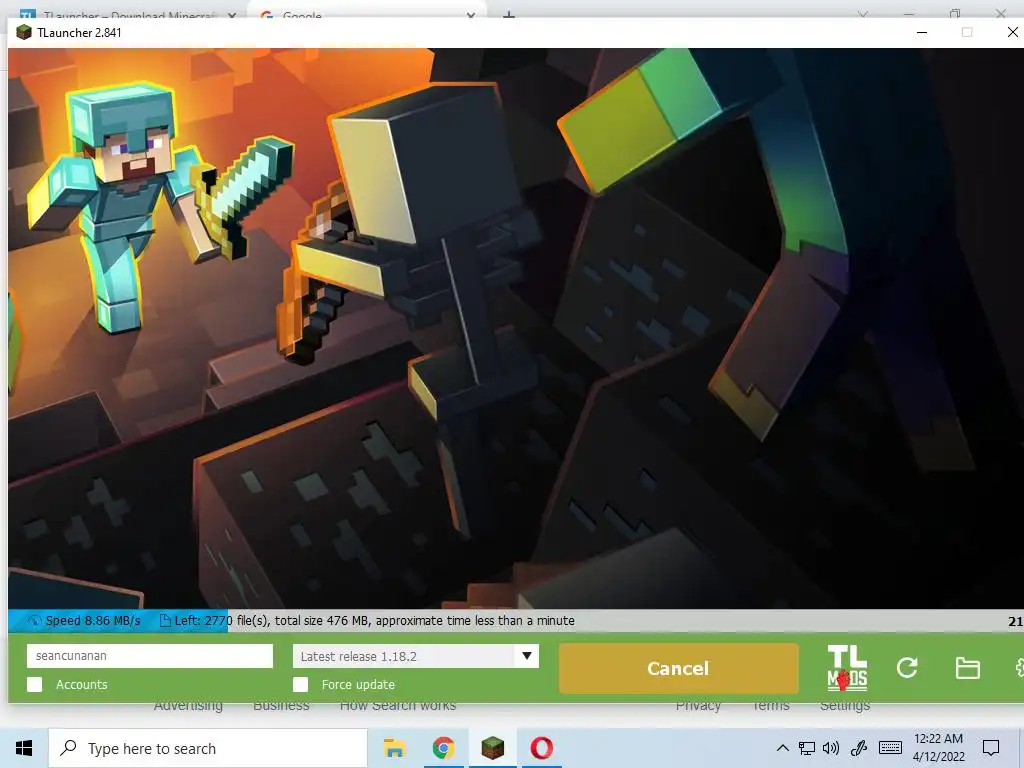Open the settings gear at right edge

(x=1019, y=667)
